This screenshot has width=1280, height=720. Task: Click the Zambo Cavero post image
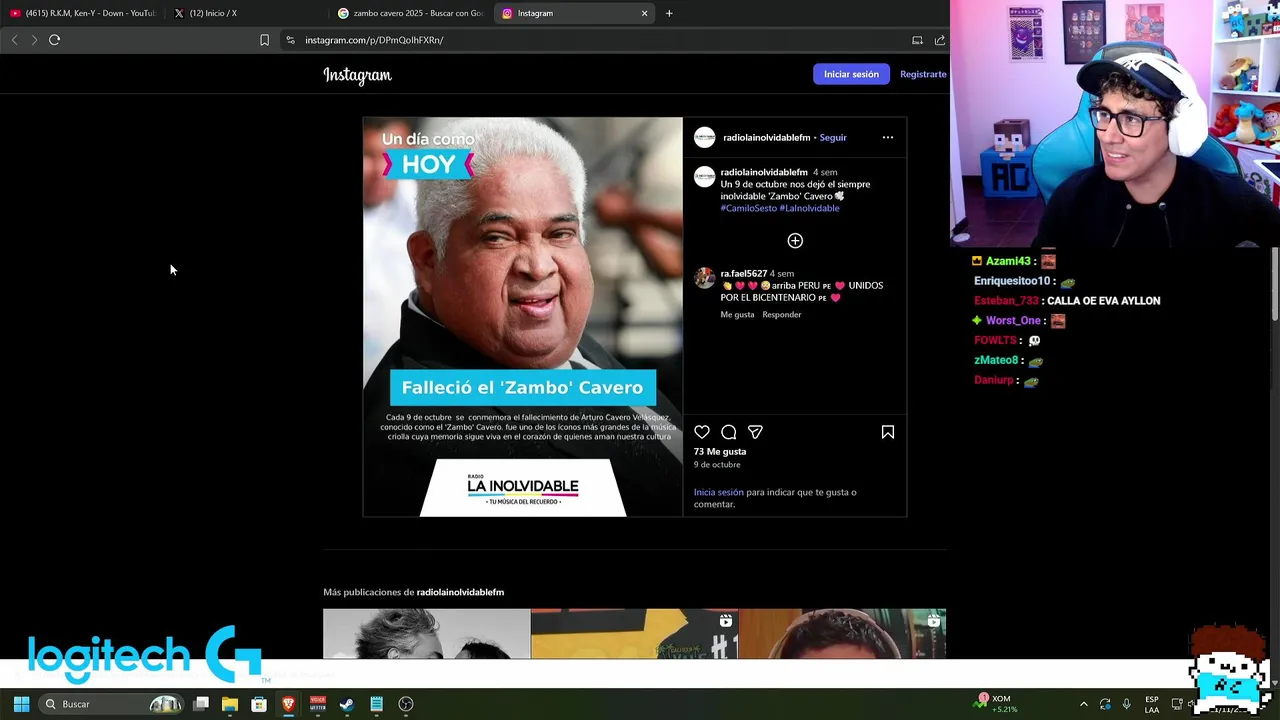pos(523,317)
